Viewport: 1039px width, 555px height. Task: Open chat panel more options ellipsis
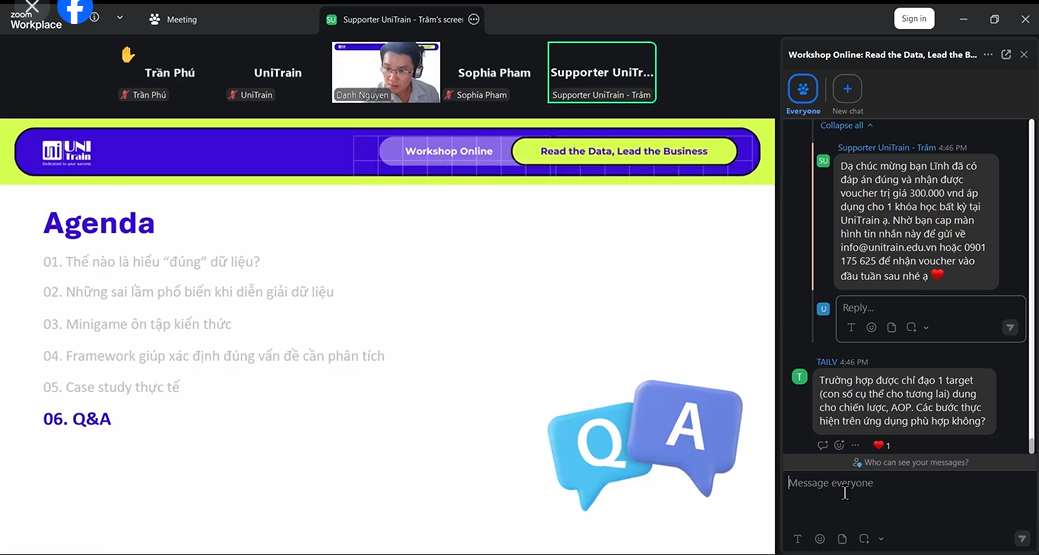coord(988,54)
